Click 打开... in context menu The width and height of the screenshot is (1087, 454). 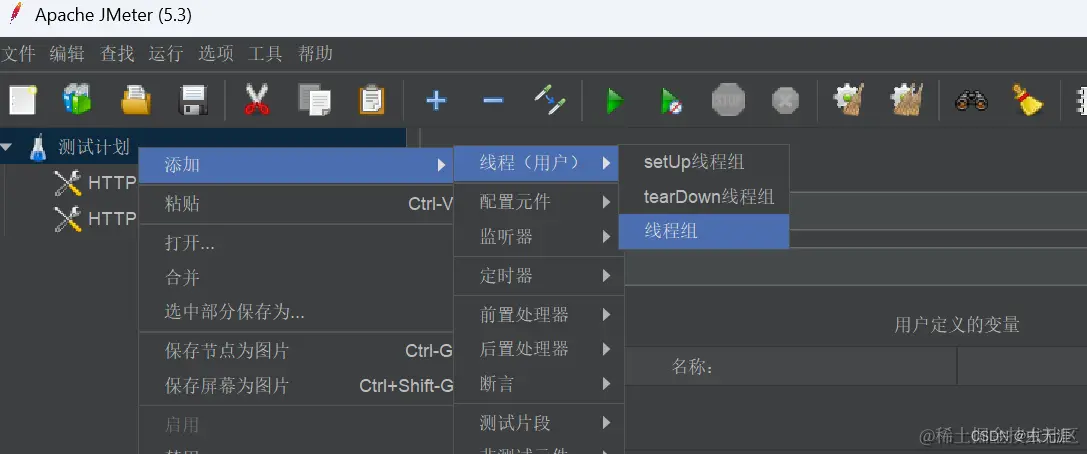(x=297, y=243)
